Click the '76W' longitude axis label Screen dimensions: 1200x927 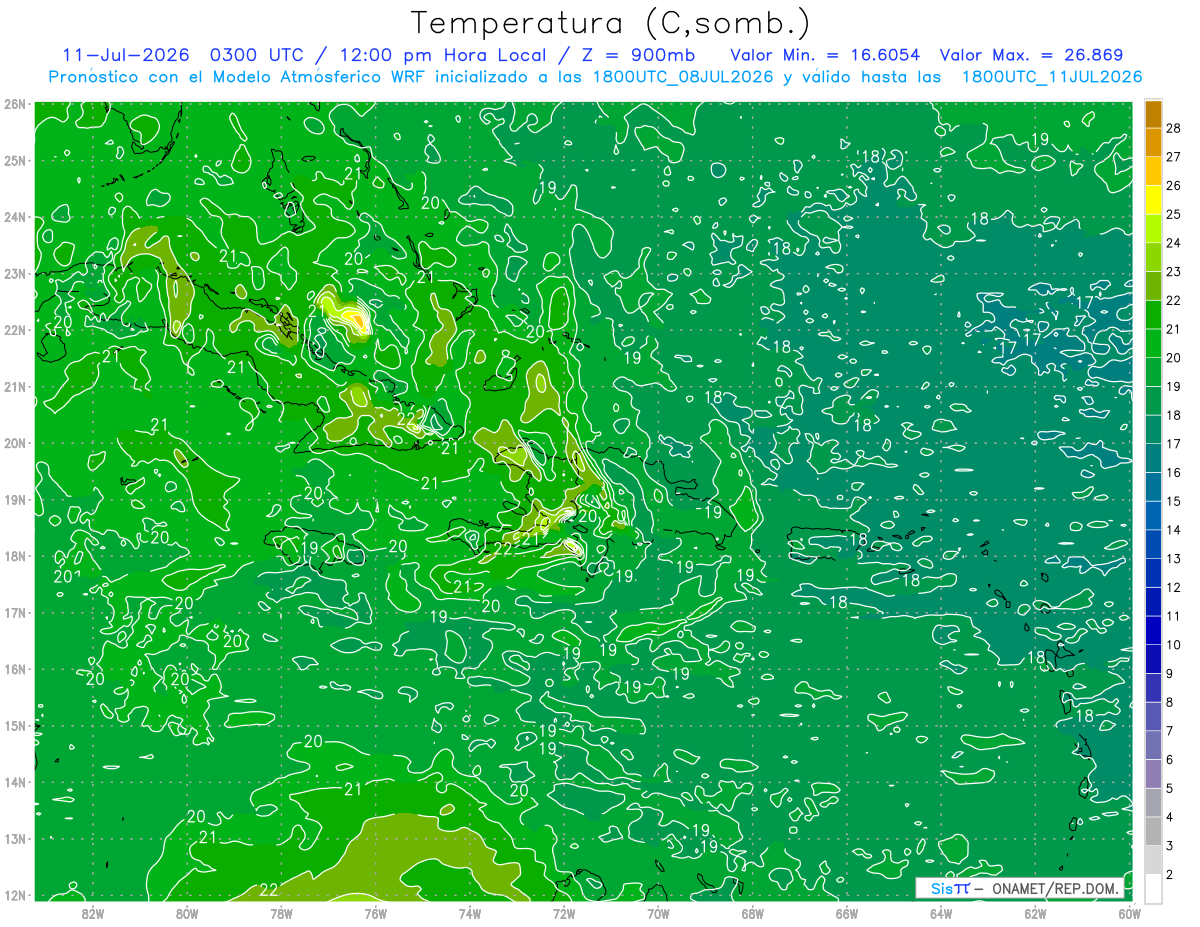[x=375, y=913]
